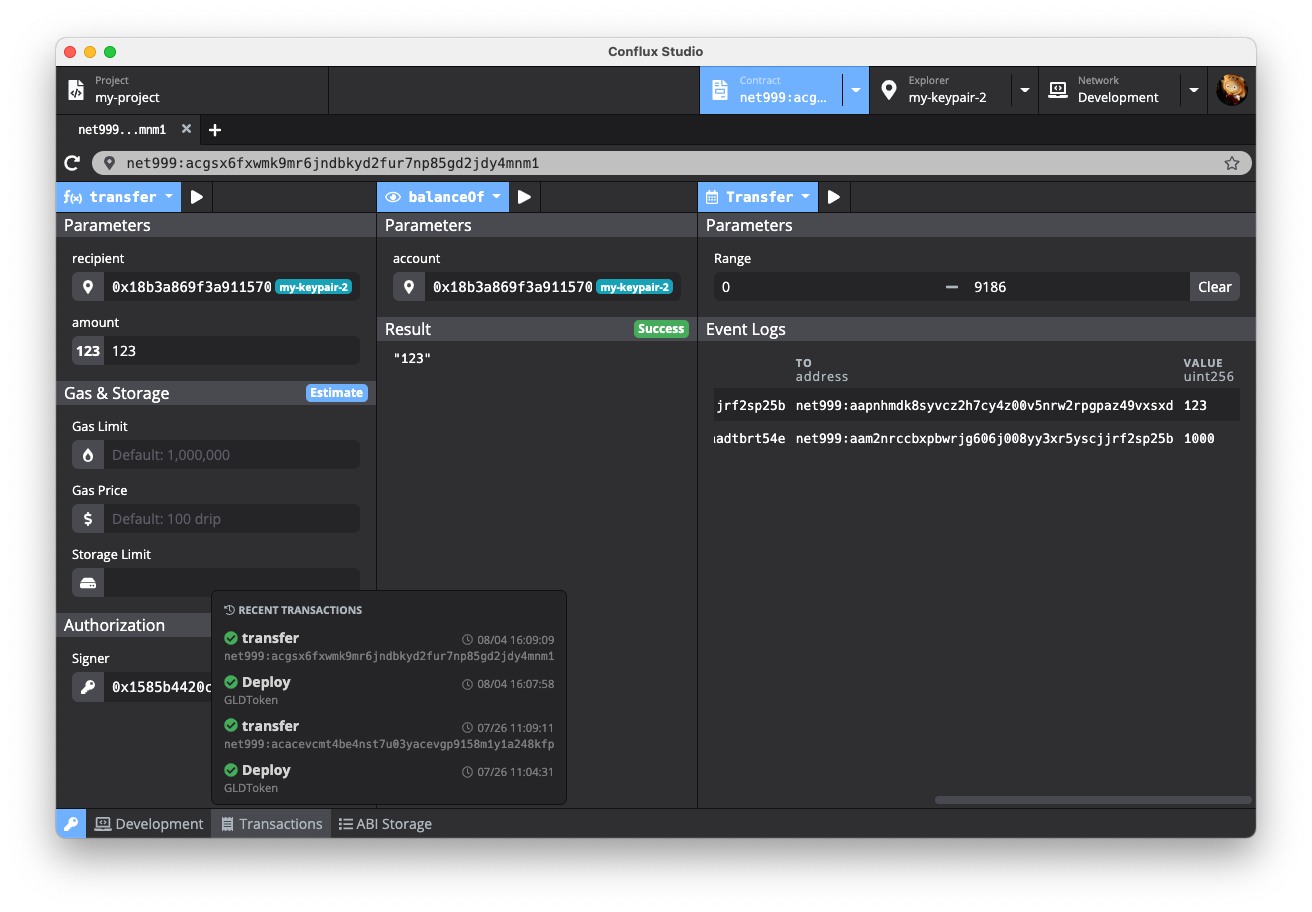Close the net999...mnm1 tab
The image size is (1312, 912).
(187, 130)
